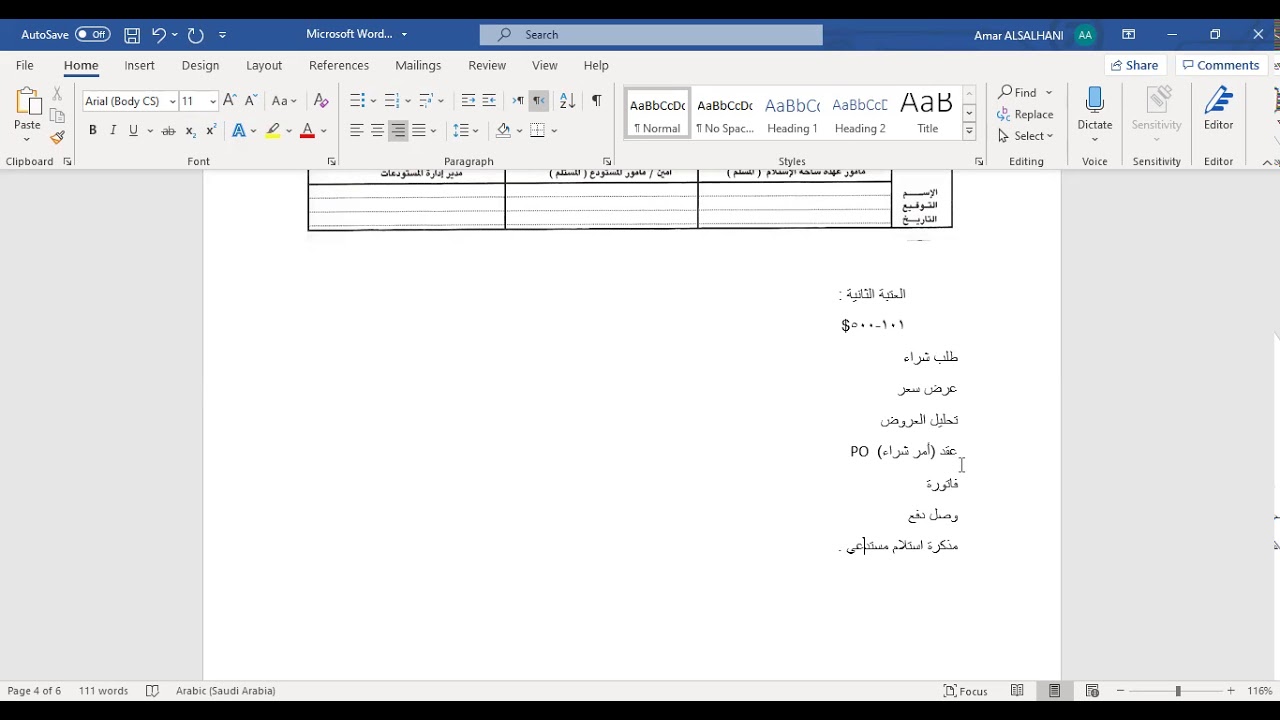The height and width of the screenshot is (720, 1280).
Task: Clear all formatting icon
Action: (321, 101)
